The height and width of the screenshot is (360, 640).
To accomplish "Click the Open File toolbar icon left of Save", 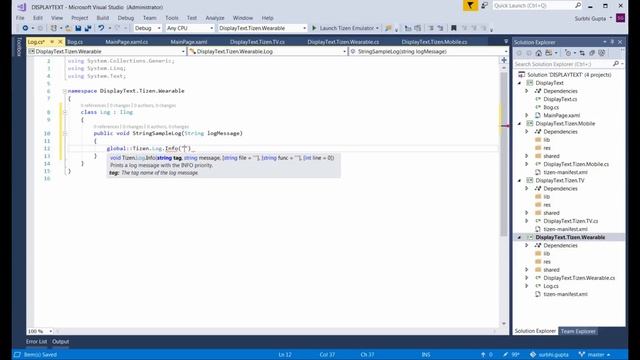I will [x=68, y=28].
